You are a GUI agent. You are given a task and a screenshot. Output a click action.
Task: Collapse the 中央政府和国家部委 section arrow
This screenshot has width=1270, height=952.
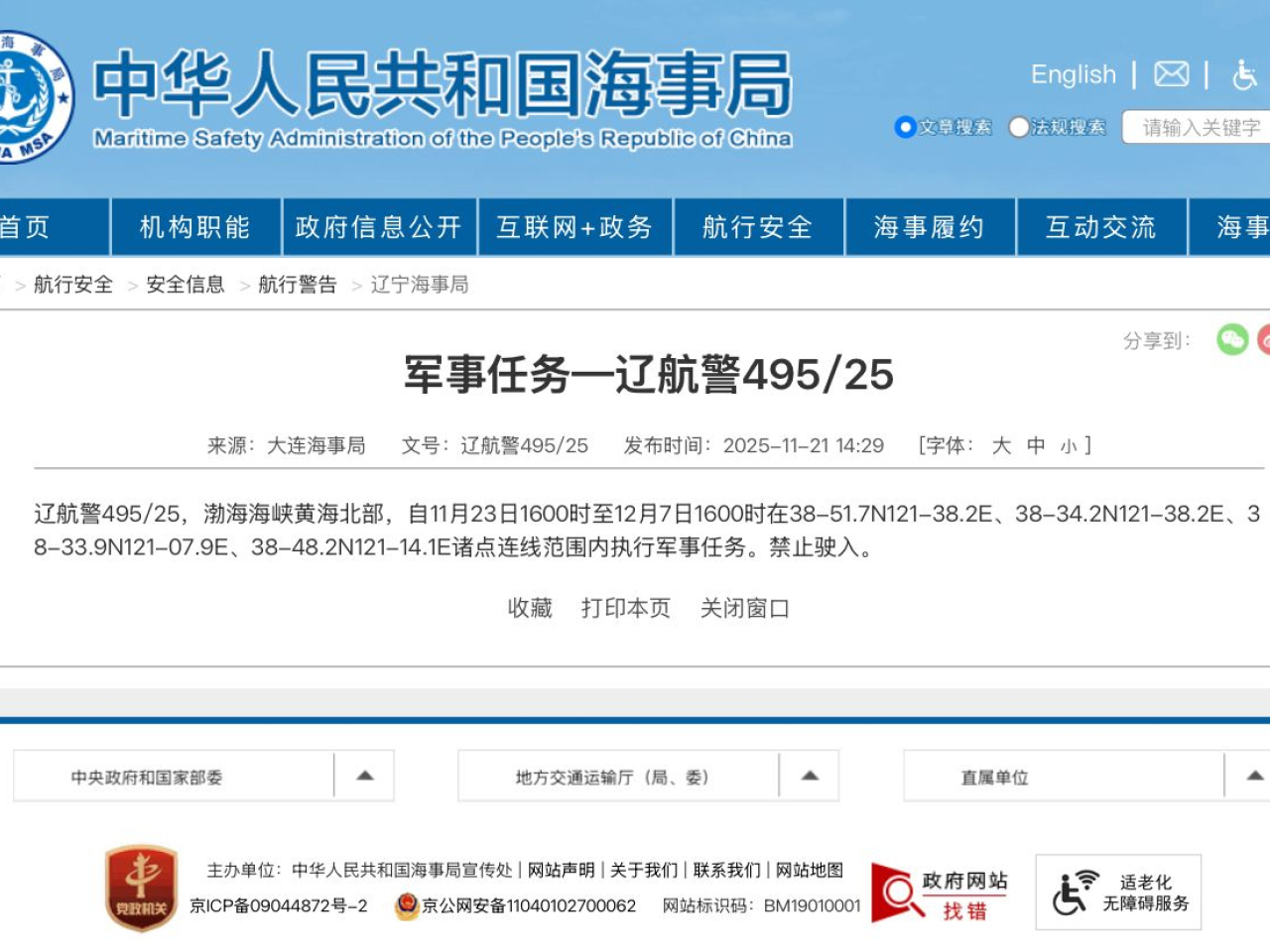(365, 776)
